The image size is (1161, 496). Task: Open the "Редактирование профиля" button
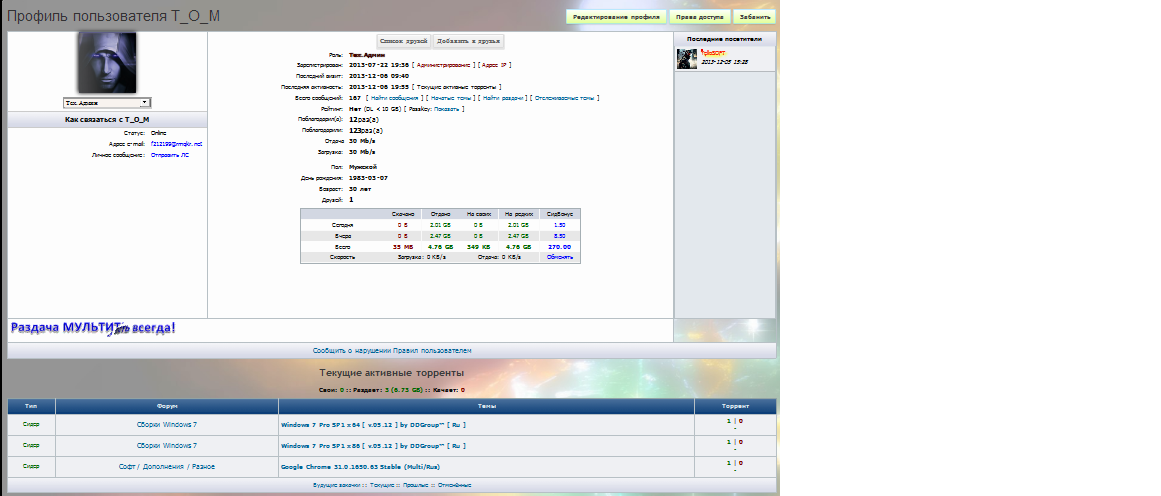(616, 17)
